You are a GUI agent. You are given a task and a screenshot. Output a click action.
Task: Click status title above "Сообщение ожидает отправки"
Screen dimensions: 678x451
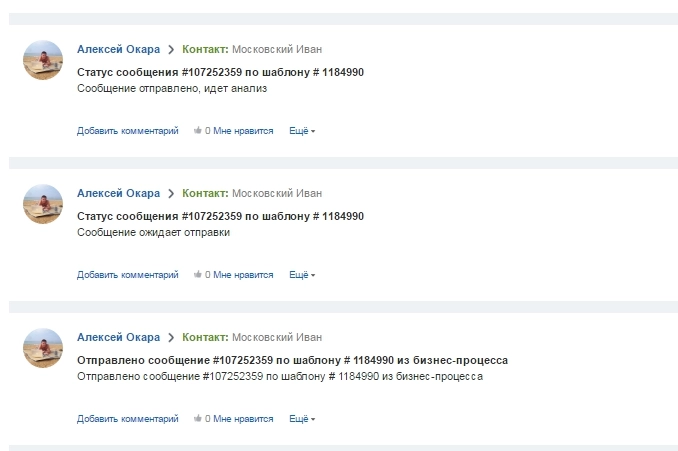pos(220,216)
